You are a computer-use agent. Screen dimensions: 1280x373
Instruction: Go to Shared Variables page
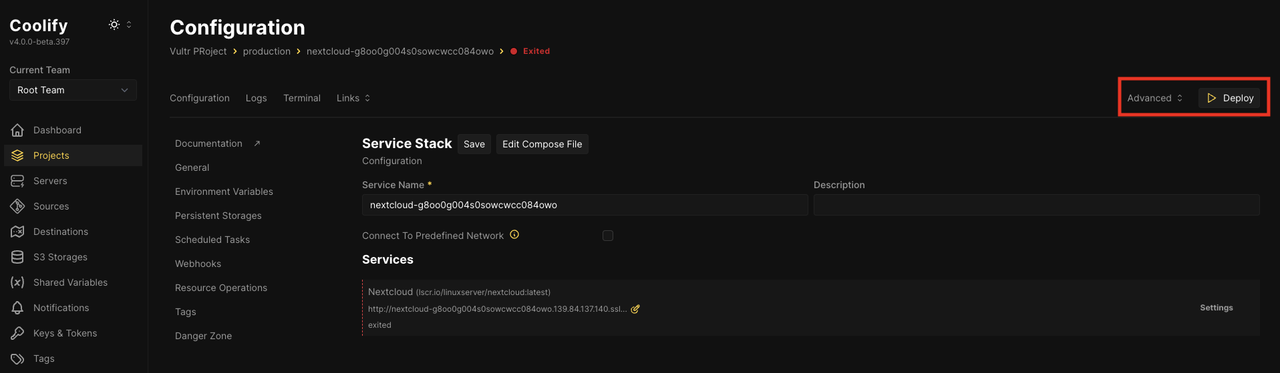[x=70, y=283]
